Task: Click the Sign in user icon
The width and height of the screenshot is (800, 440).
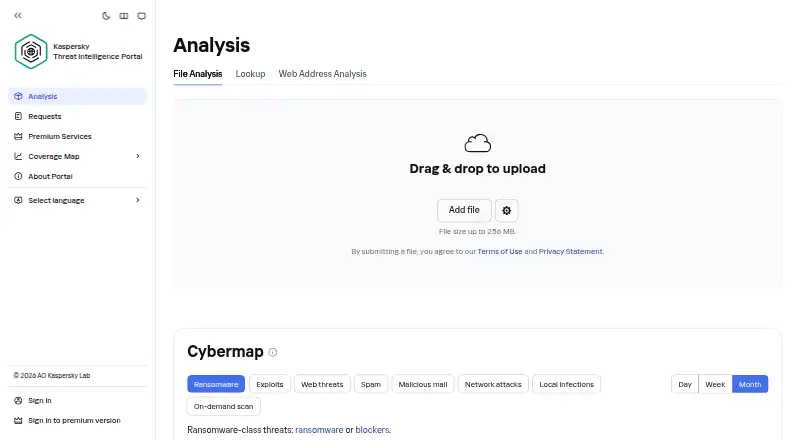Action: click(x=18, y=401)
